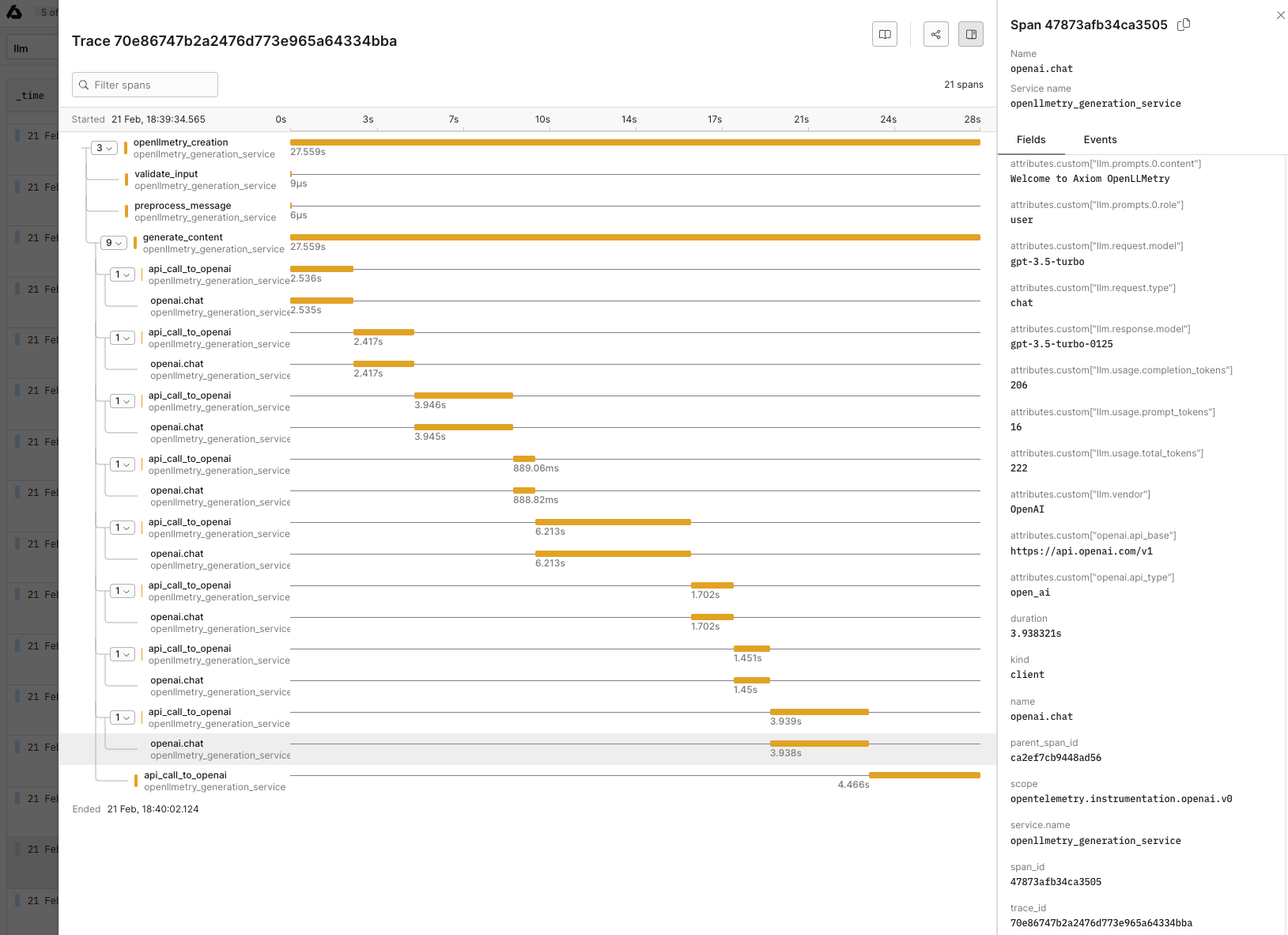Viewport: 1288px width, 935px height.
Task: Click the Started timestamp 18:39:34.565
Action: click(158, 119)
